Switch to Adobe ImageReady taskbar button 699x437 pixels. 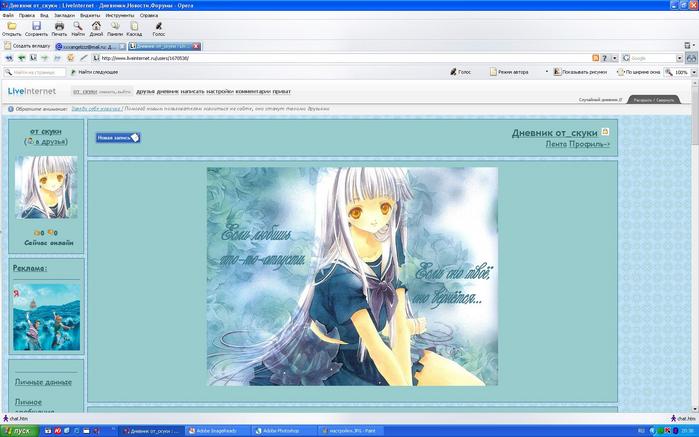click(x=216, y=431)
